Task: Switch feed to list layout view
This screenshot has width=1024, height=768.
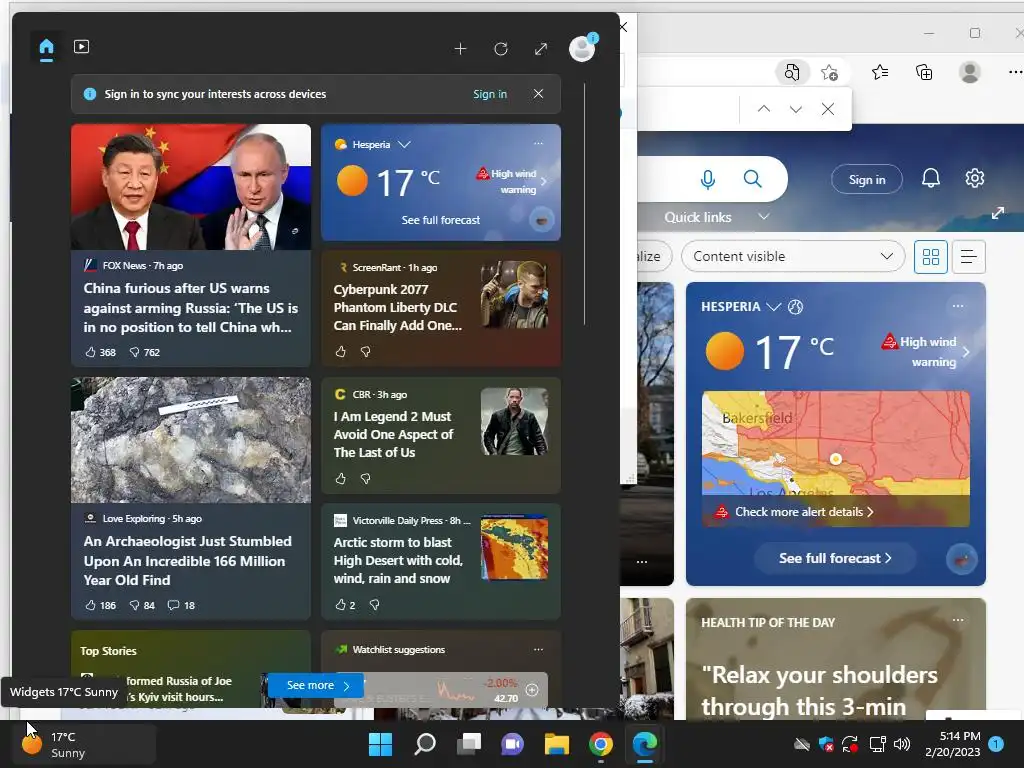Action: 968,257
